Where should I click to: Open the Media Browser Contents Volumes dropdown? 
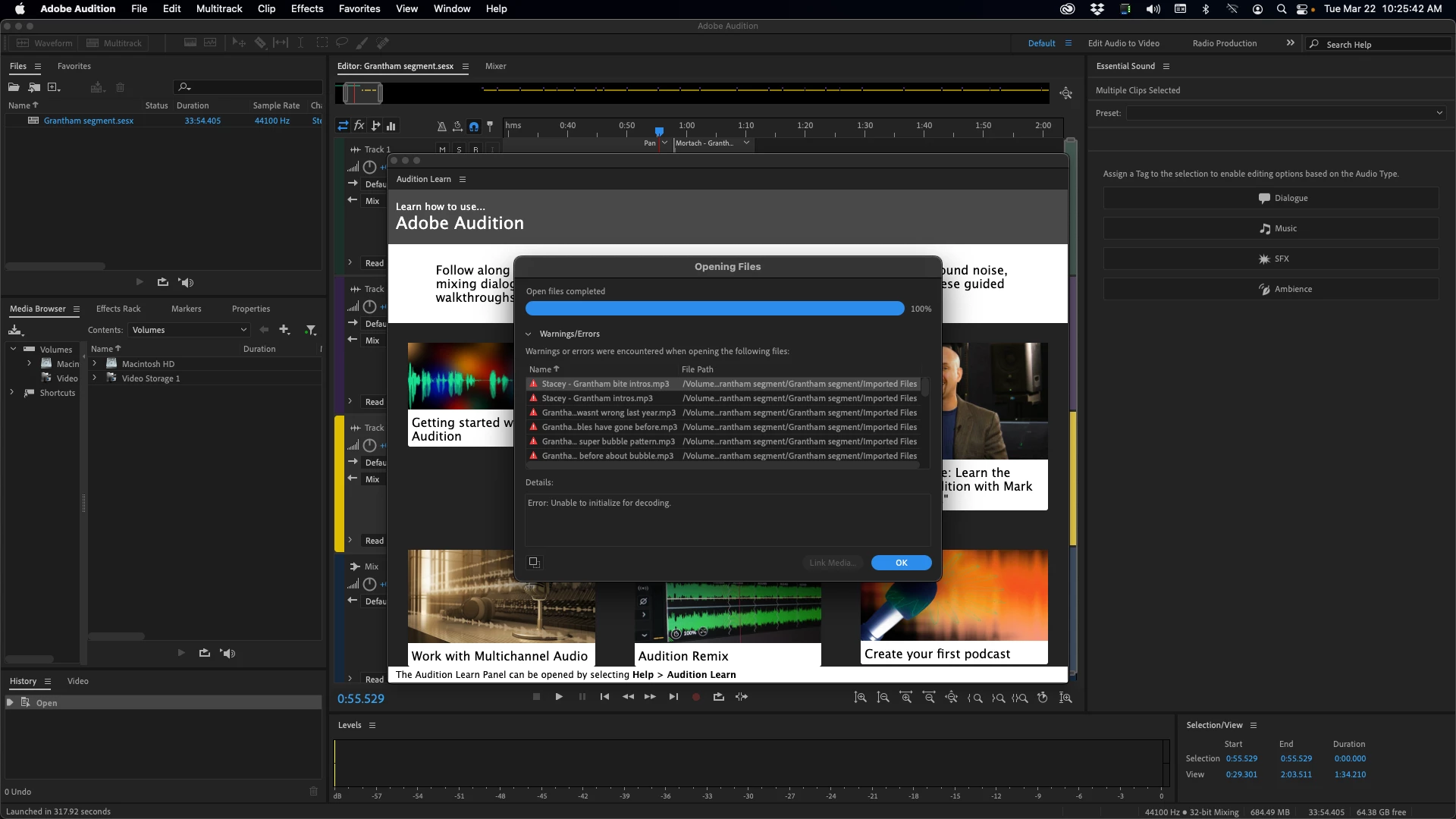coord(189,330)
